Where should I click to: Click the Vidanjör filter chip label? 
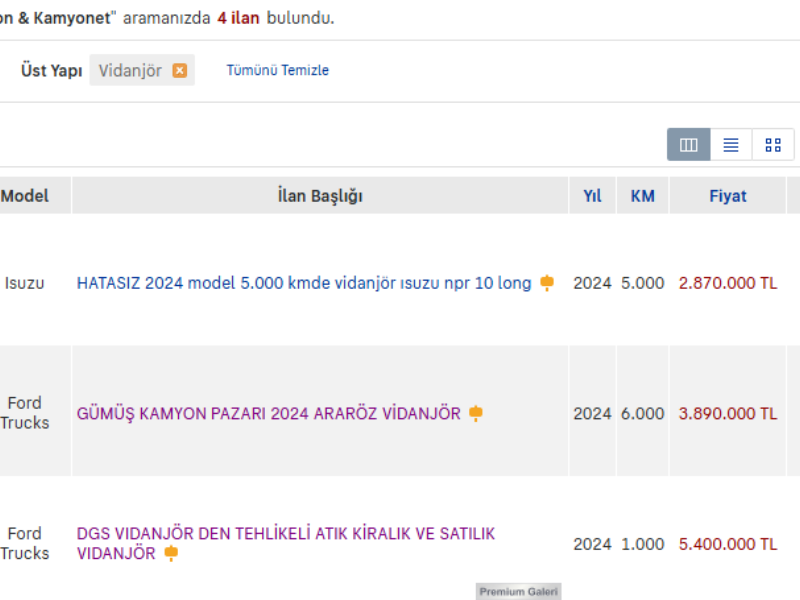(130, 70)
